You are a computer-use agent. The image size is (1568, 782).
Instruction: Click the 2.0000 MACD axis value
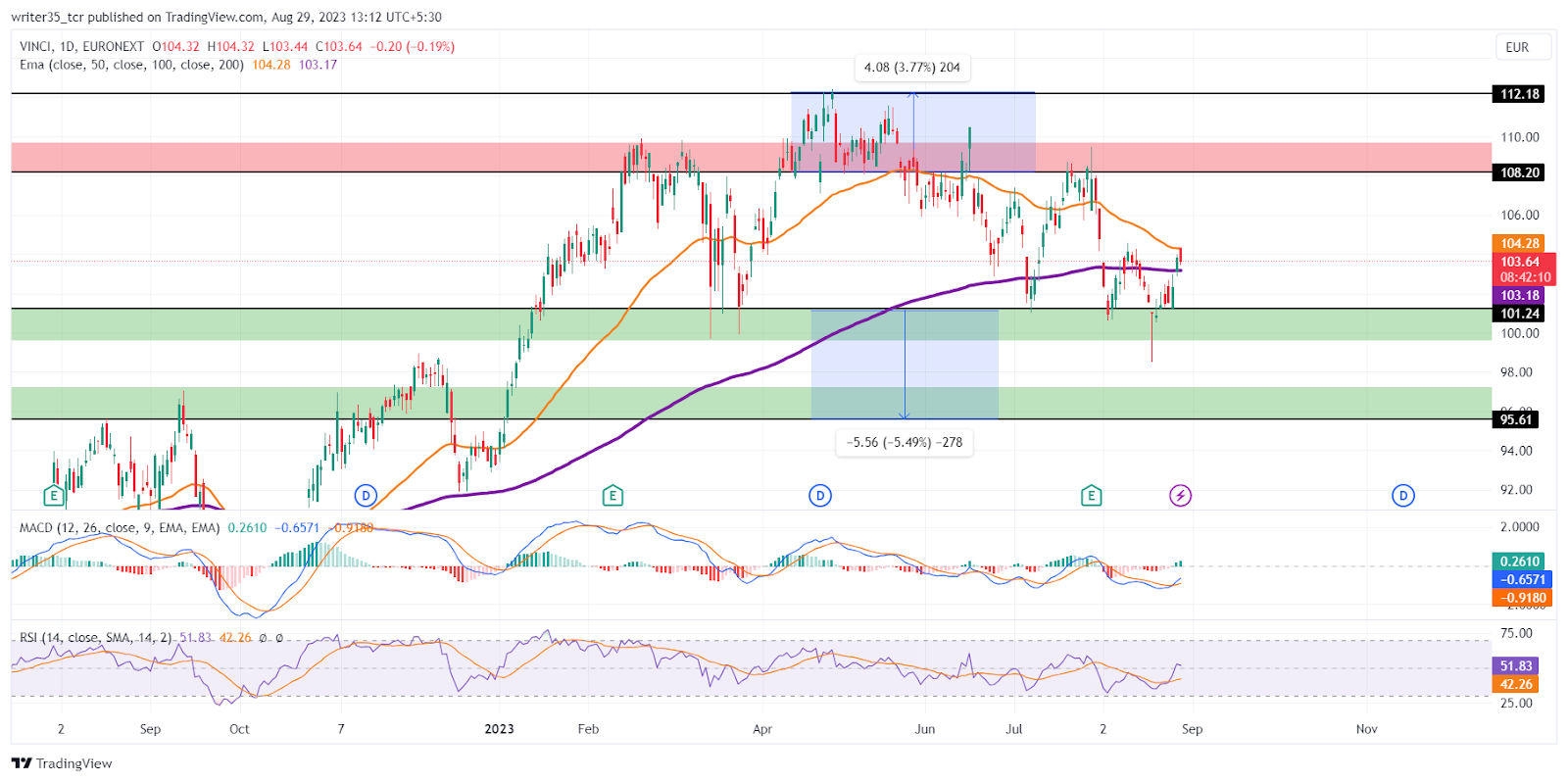(x=1520, y=527)
